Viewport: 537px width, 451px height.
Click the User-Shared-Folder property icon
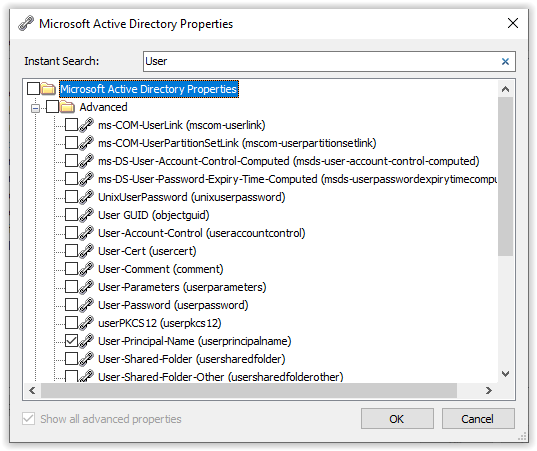click(x=86, y=359)
